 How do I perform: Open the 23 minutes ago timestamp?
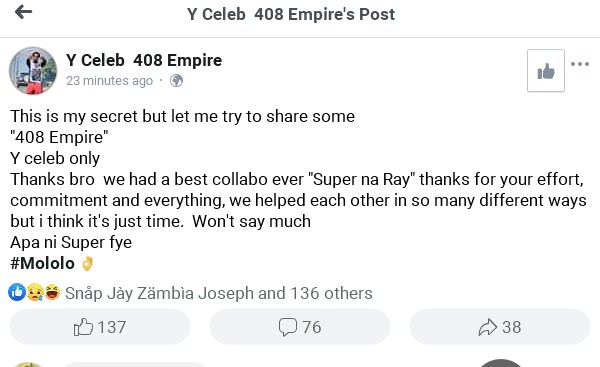coord(109,81)
